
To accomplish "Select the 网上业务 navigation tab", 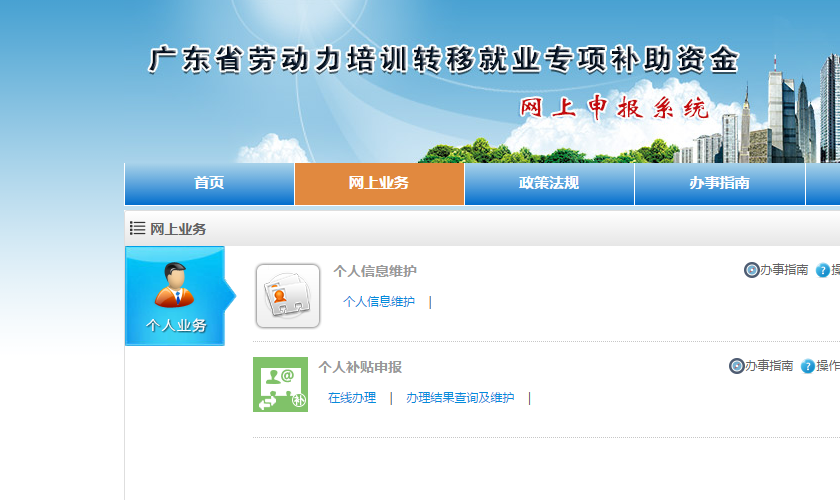I will point(379,183).
